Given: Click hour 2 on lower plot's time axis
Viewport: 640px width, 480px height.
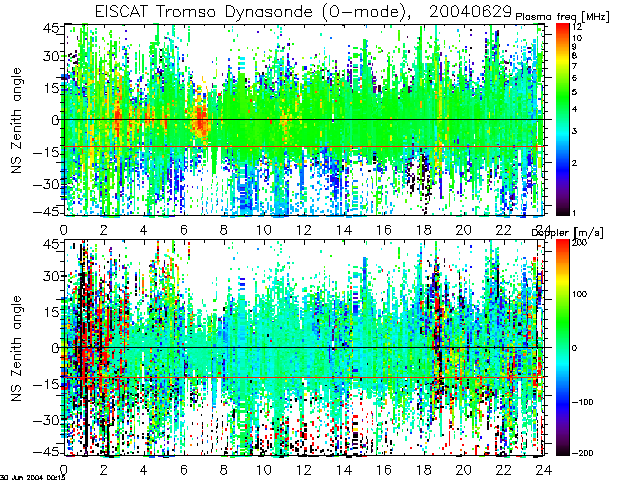Looking at the screenshot, I should tap(104, 470).
